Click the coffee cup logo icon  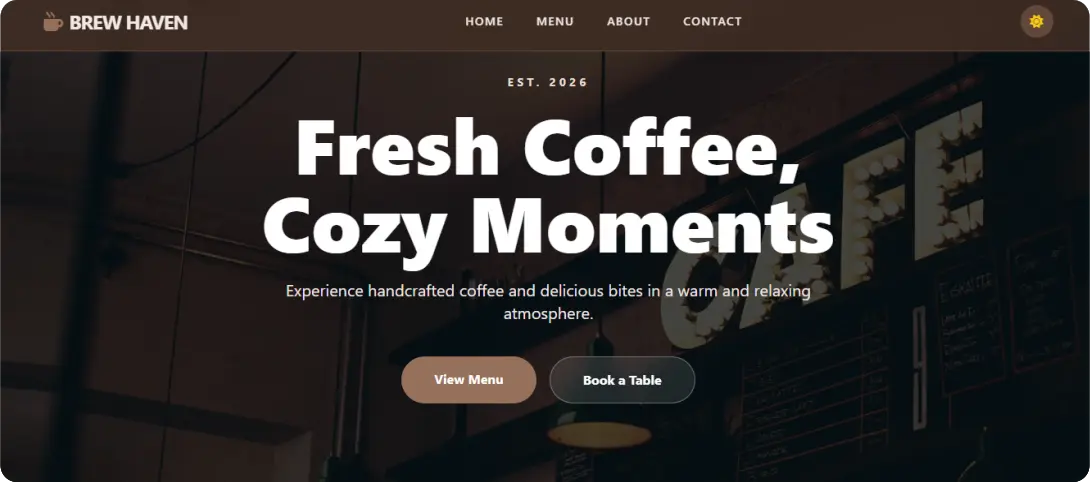tap(53, 22)
